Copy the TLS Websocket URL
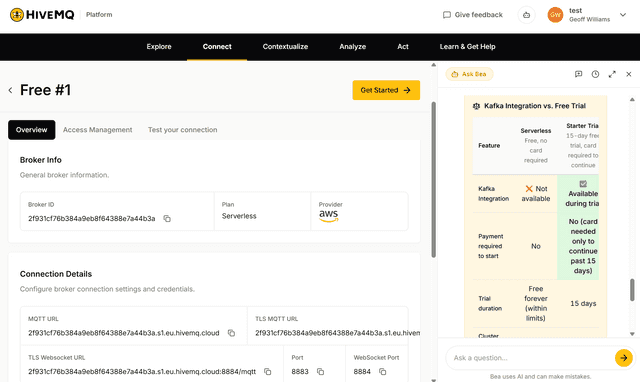 coord(268,372)
